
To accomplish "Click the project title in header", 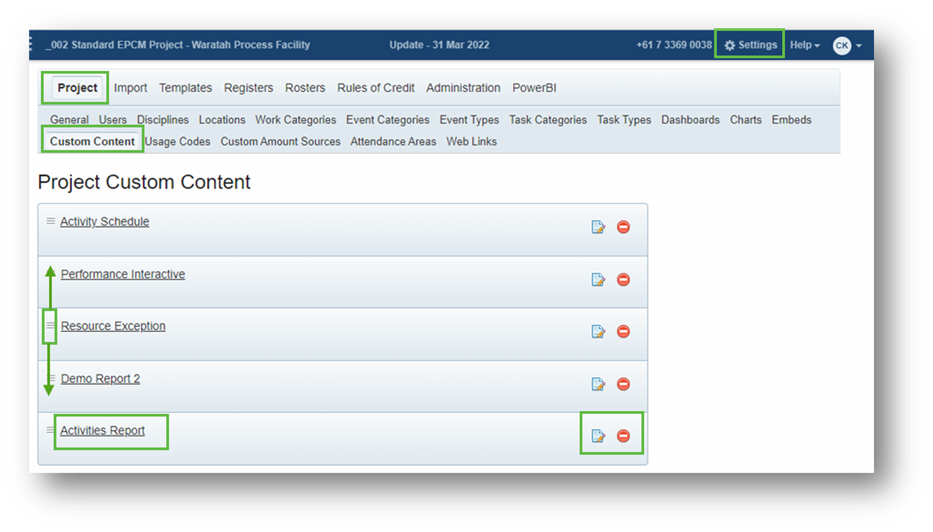I will point(178,45).
